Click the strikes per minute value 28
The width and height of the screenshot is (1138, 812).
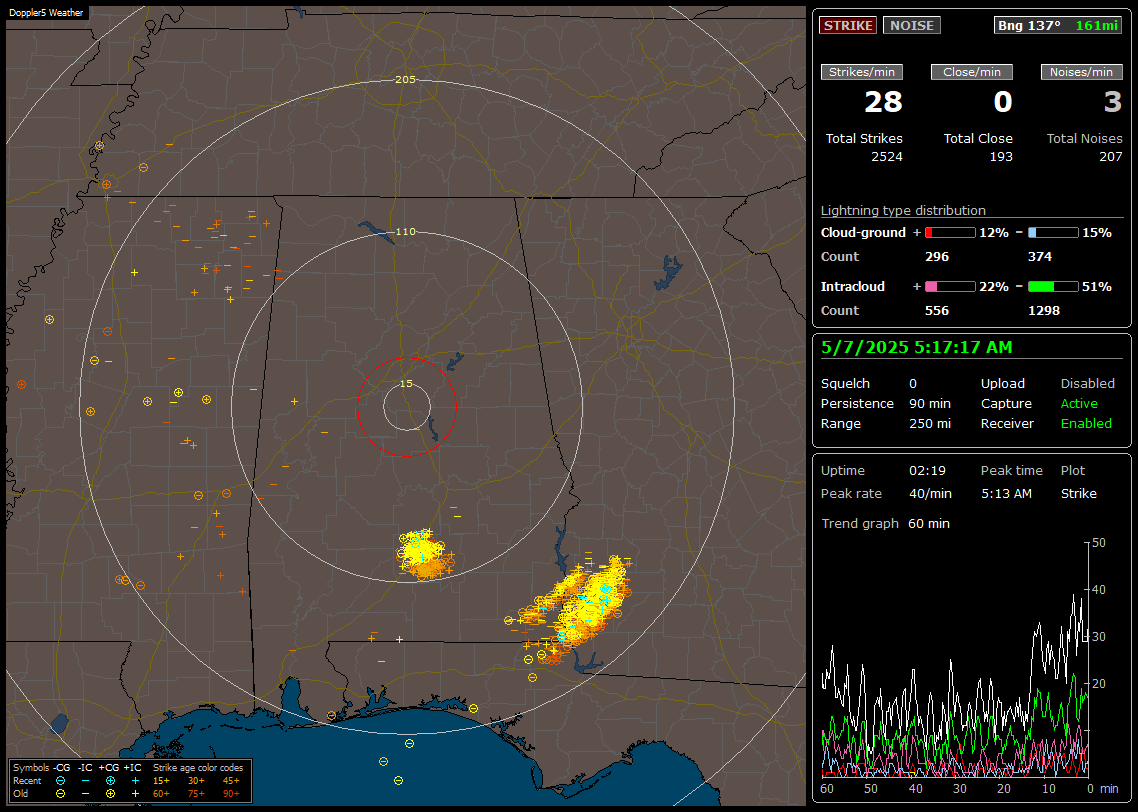point(883,102)
